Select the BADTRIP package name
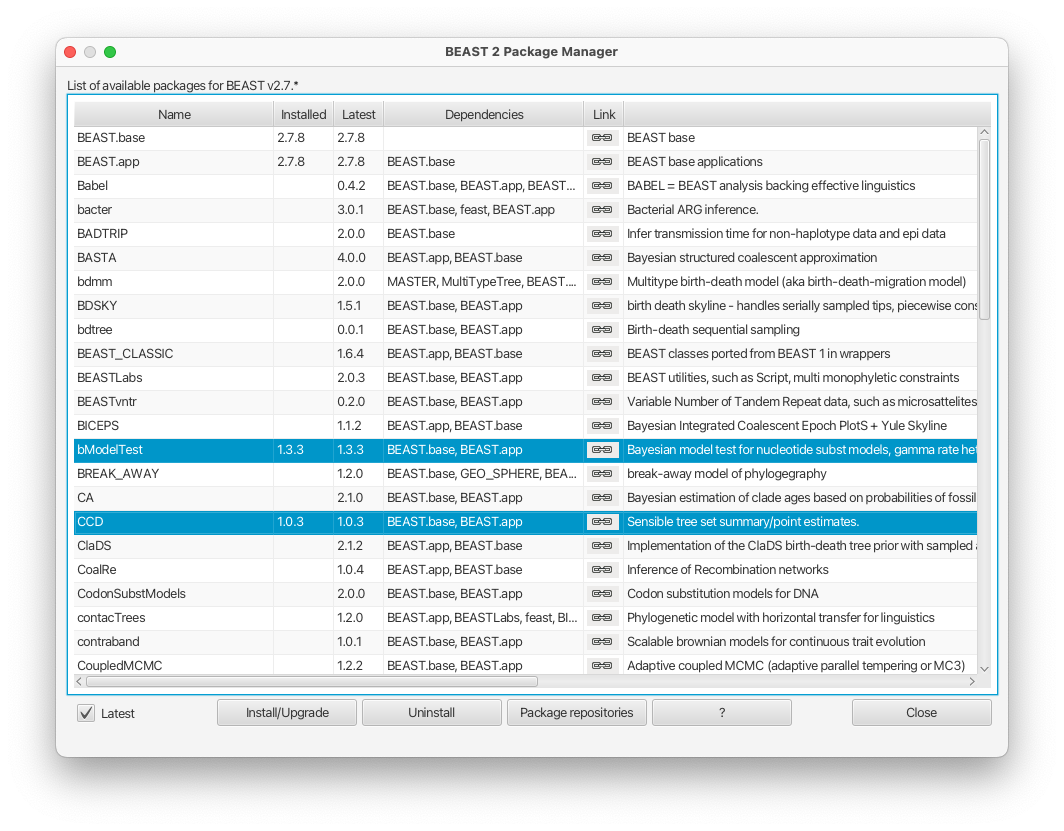 pyautogui.click(x=102, y=233)
